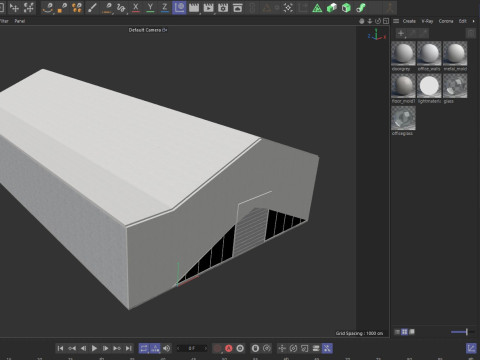Image resolution: width=480 pixels, height=360 pixels.
Task: Open the Create menu in Material Manager
Action: click(409, 21)
